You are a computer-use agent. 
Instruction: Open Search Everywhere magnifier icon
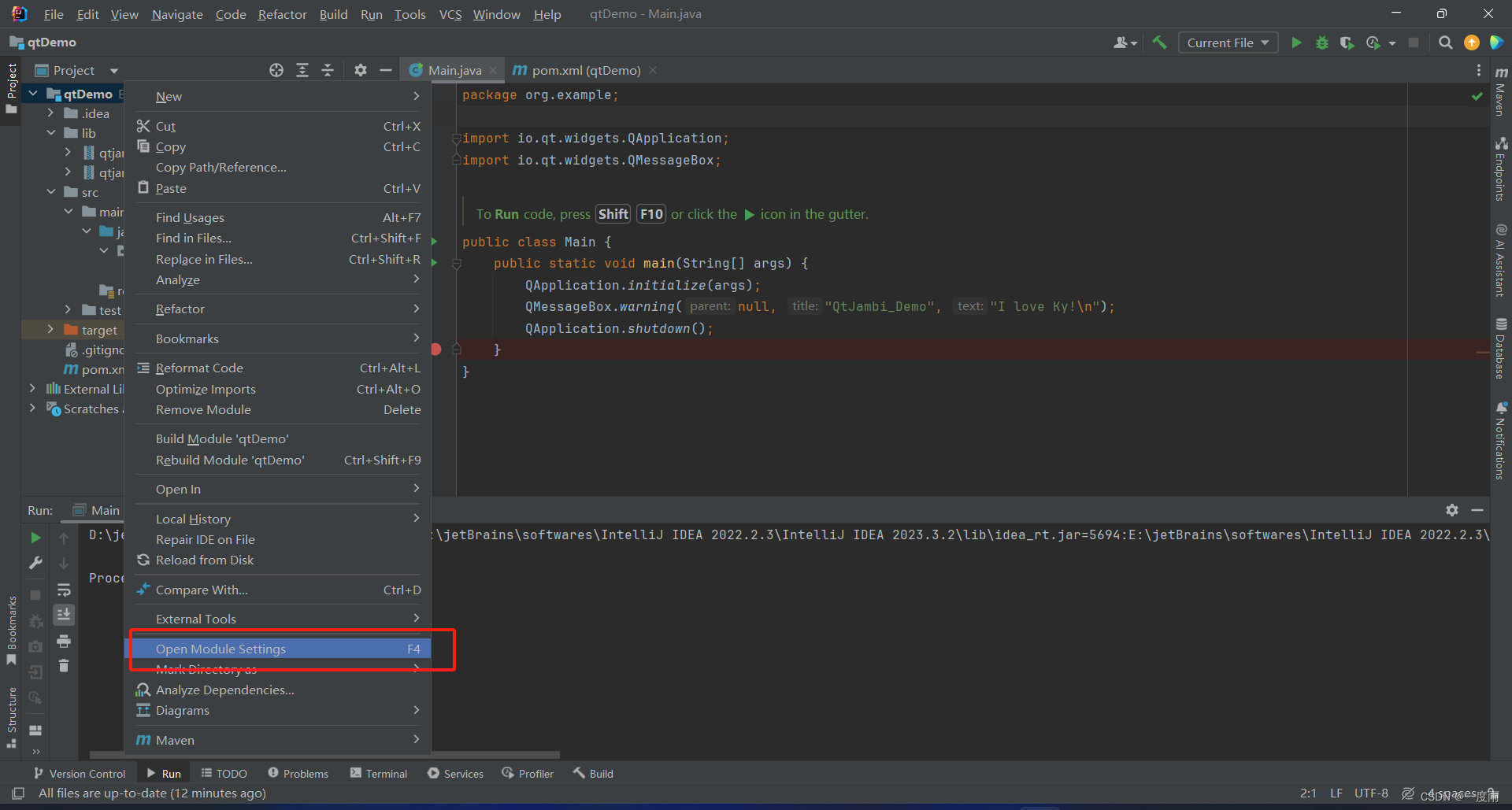coord(1446,43)
